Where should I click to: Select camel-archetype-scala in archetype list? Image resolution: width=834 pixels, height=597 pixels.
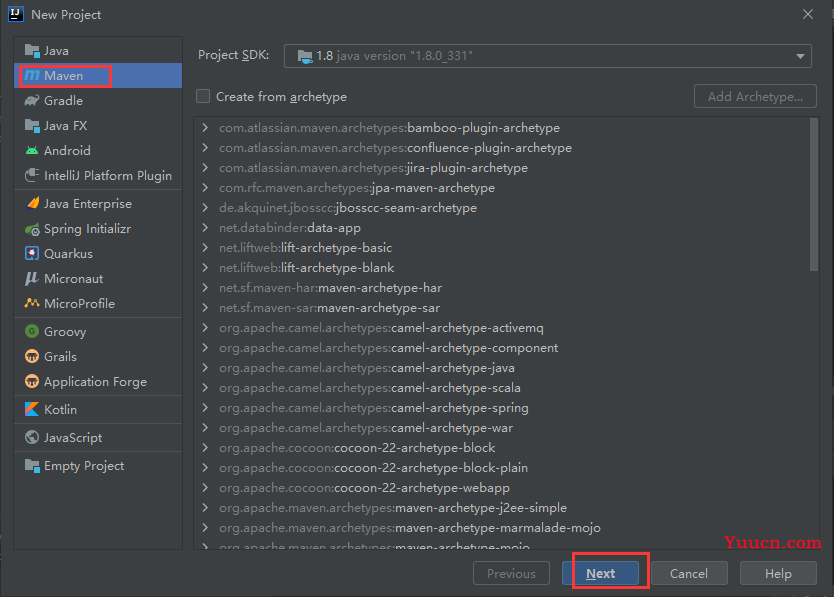pos(370,388)
